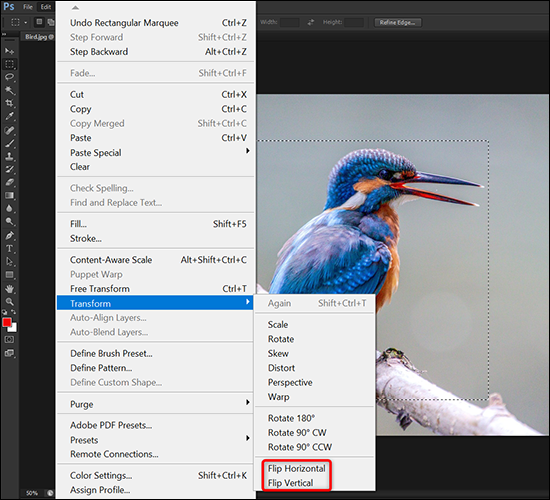Choose Flip Horizontal from Transform submenu

(296, 468)
